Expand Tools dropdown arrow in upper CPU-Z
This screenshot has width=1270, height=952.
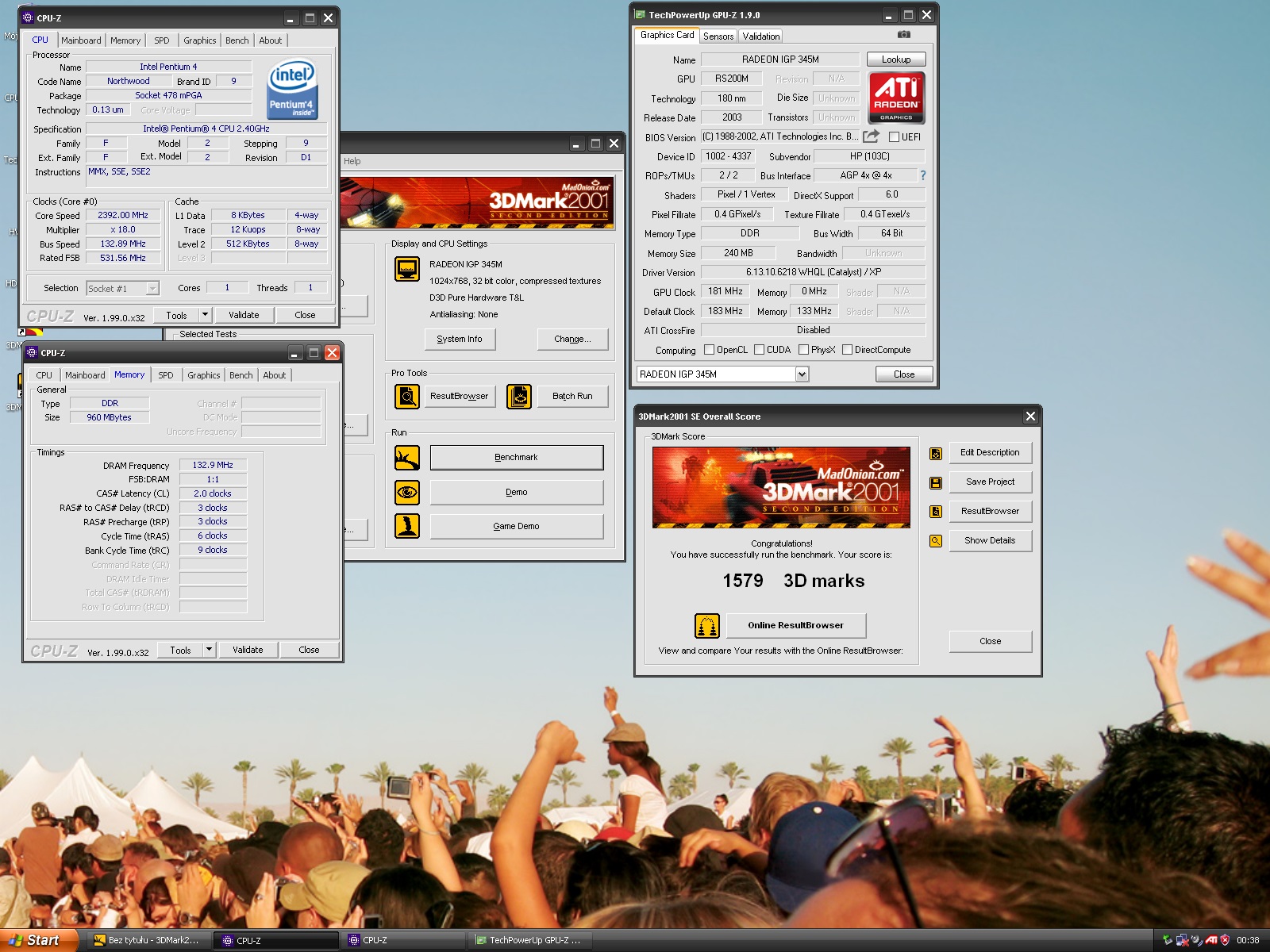[x=205, y=315]
